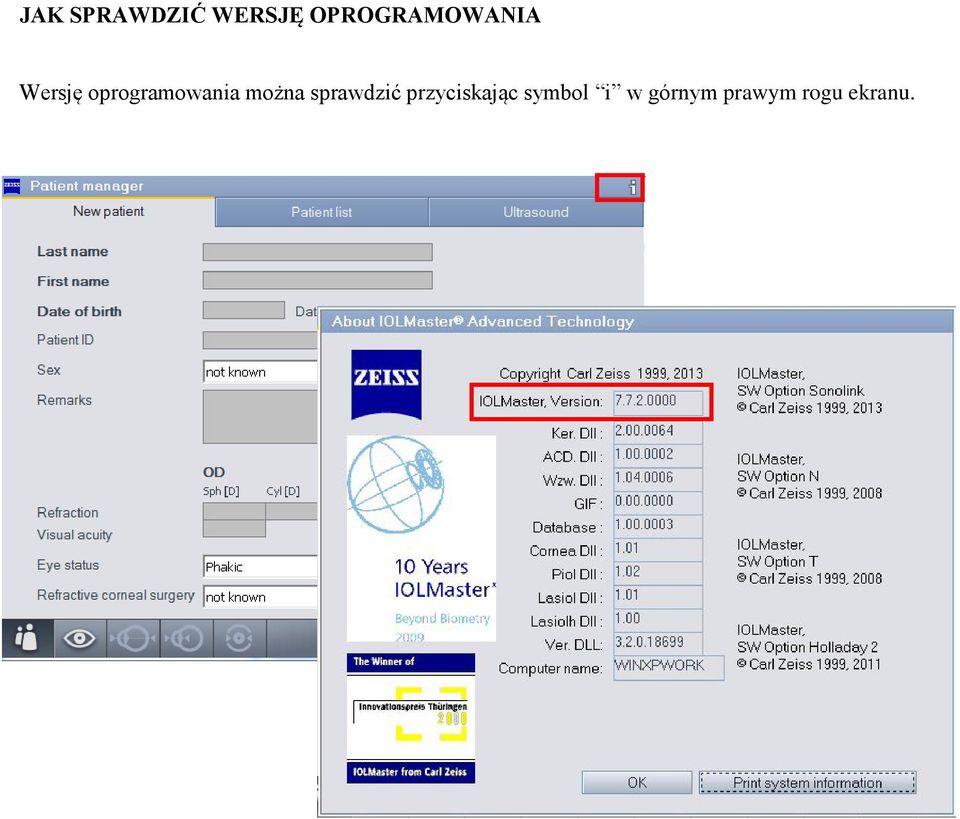Click the Remarks text area

[x=261, y=417]
